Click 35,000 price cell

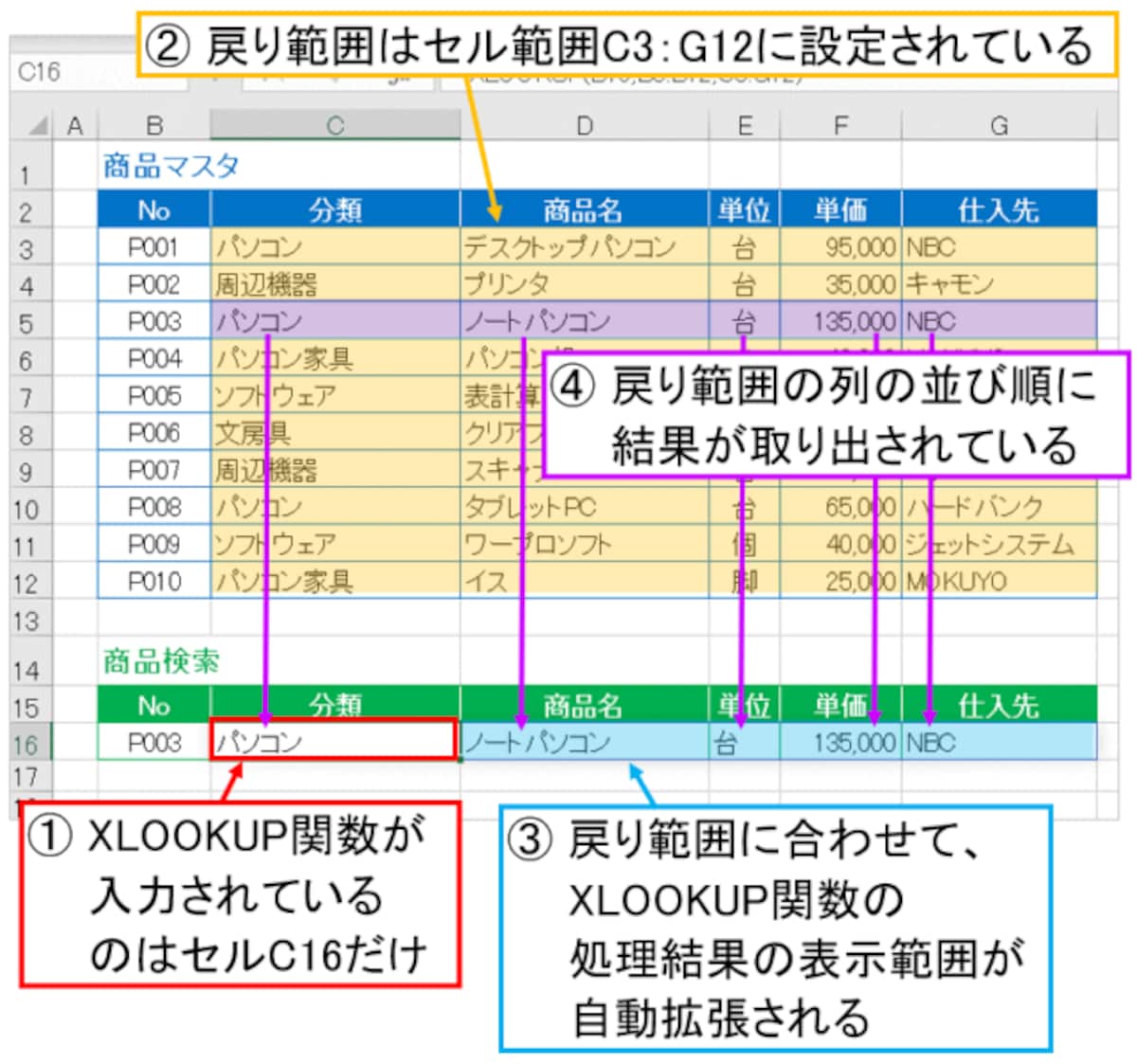[x=841, y=284]
